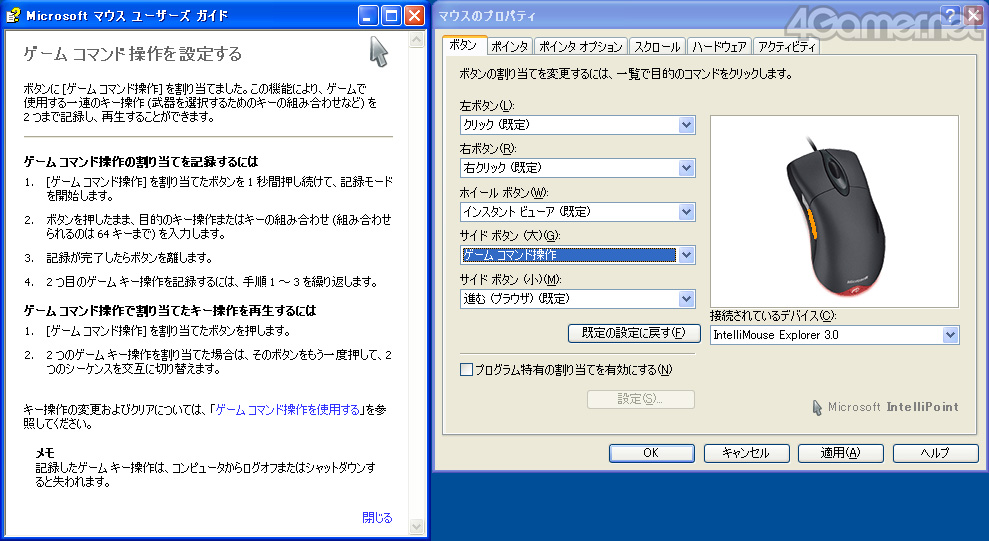The image size is (989, 541).
Task: Switch to the ハードウェア tab
Action: click(x=719, y=47)
